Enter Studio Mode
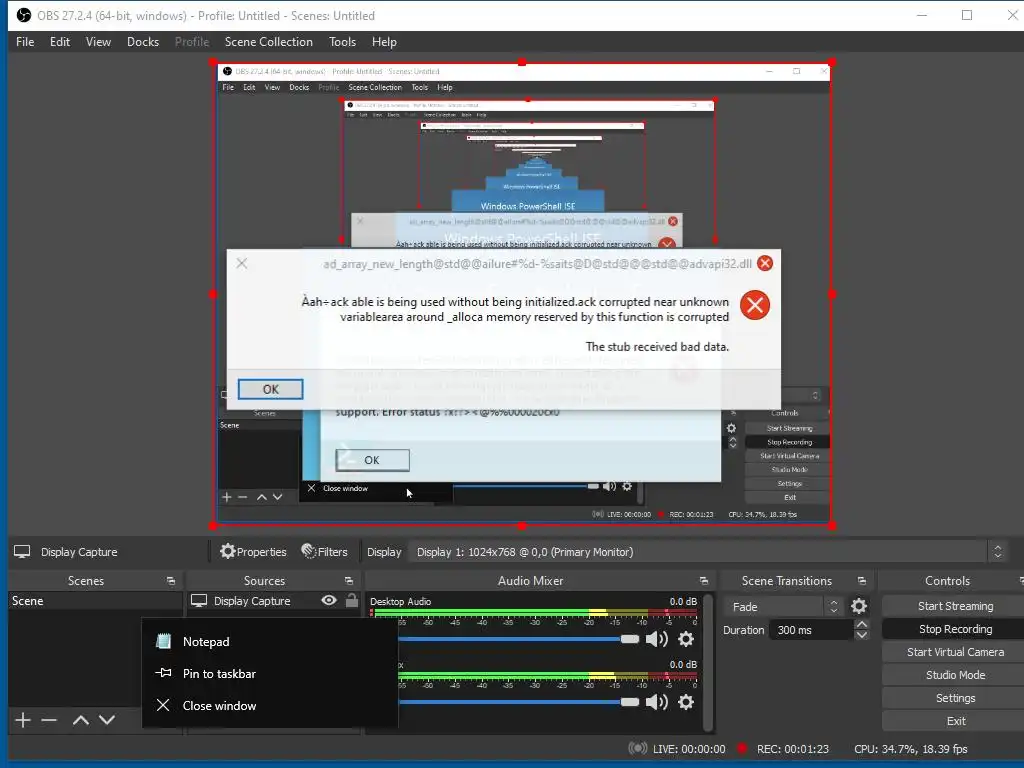This screenshot has width=1024, height=768. tap(954, 675)
